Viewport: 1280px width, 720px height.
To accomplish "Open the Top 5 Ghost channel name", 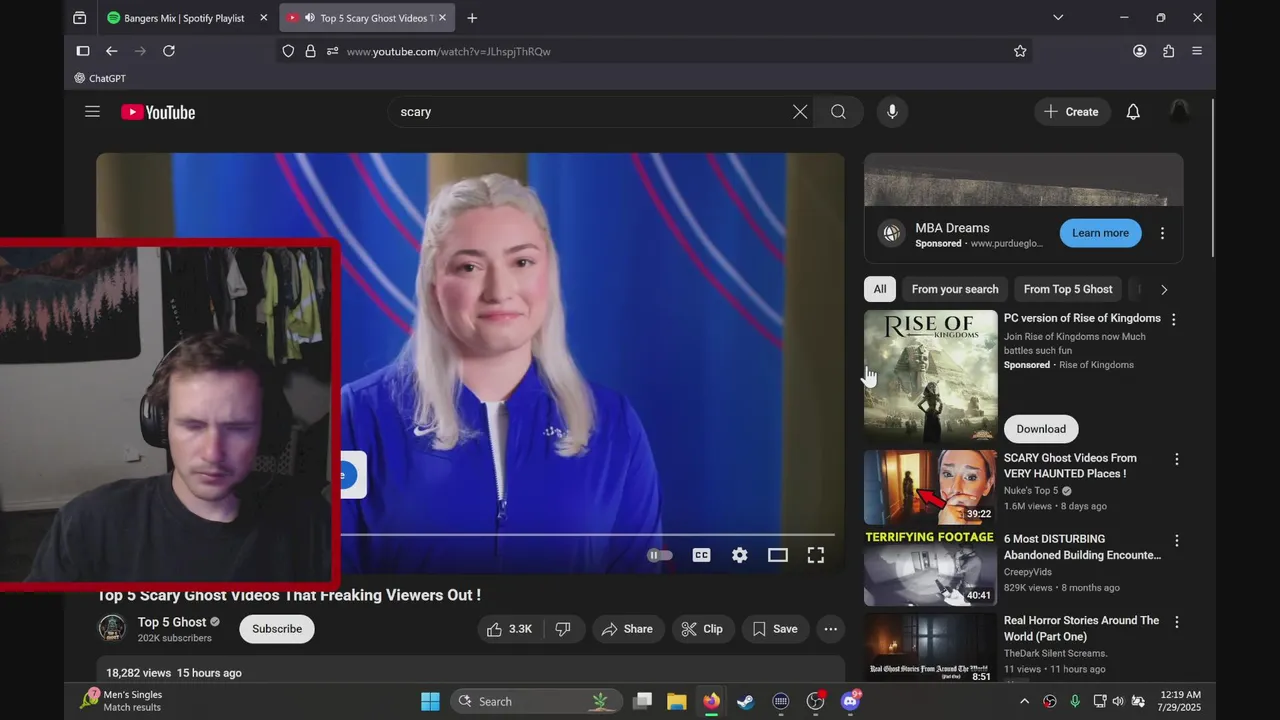I will tap(172, 622).
